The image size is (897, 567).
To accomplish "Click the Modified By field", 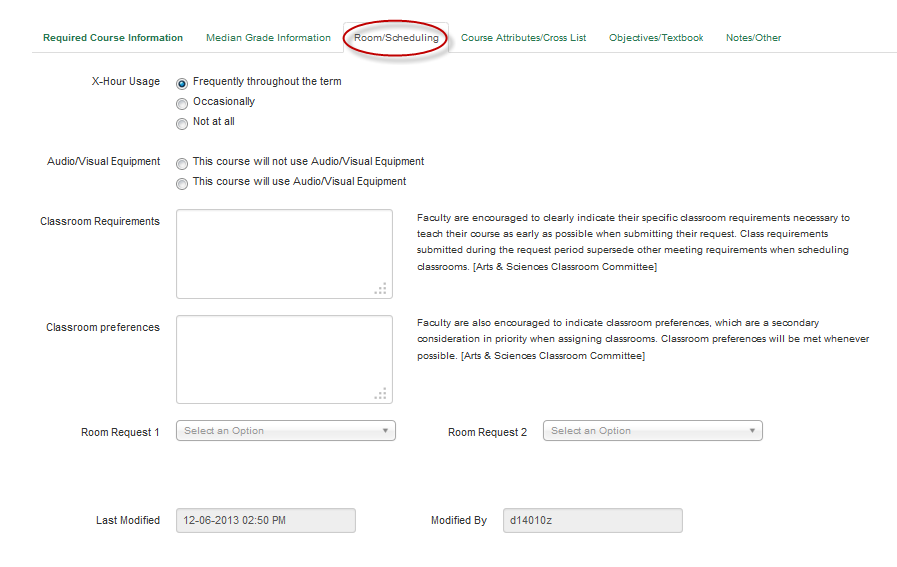I will (592, 520).
